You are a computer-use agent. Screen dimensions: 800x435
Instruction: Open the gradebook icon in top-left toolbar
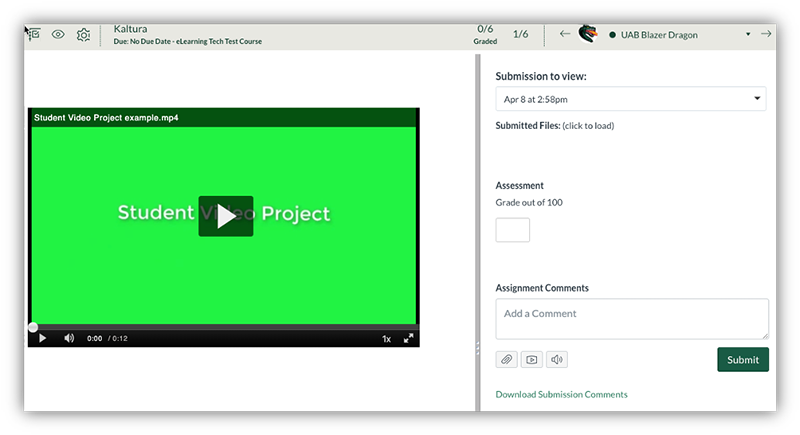click(34, 34)
